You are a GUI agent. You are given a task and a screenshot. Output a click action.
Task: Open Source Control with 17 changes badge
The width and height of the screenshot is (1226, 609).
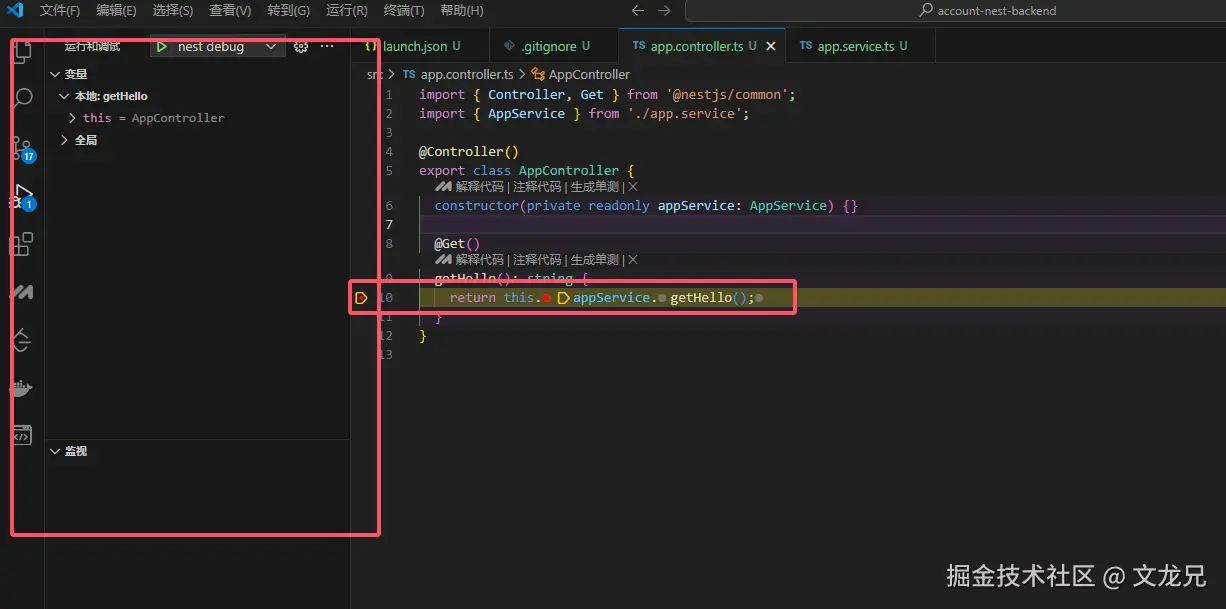coord(22,149)
